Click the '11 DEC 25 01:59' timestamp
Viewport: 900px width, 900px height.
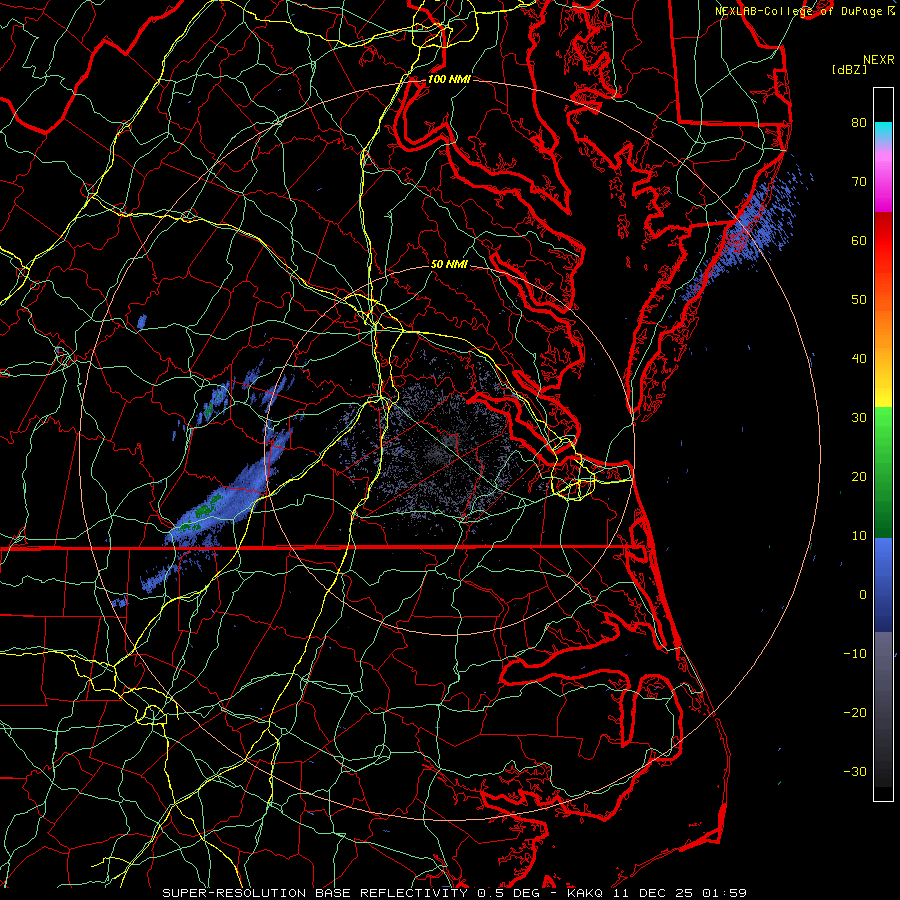[682, 893]
